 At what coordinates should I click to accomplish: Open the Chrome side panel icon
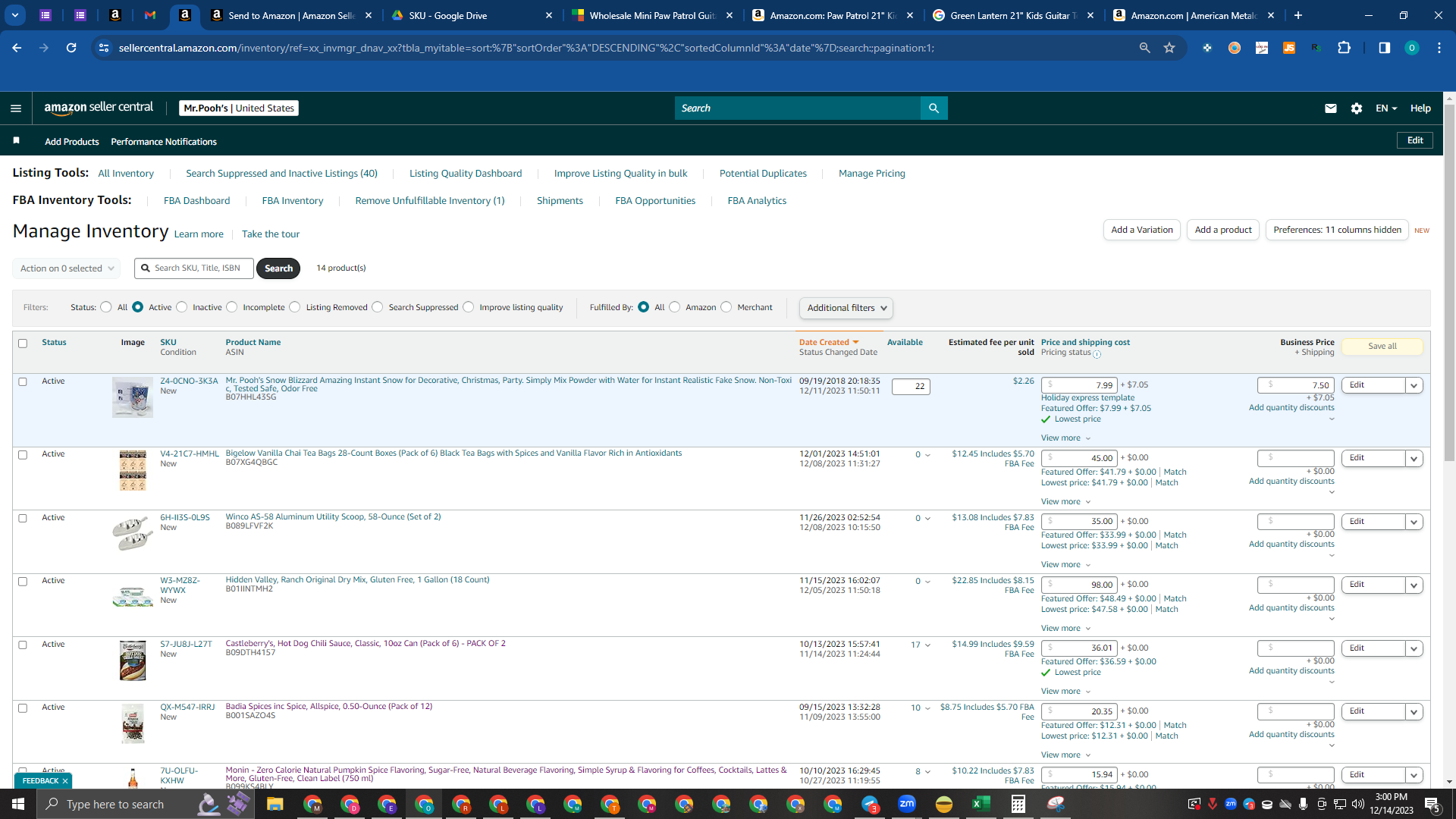coord(1385,48)
